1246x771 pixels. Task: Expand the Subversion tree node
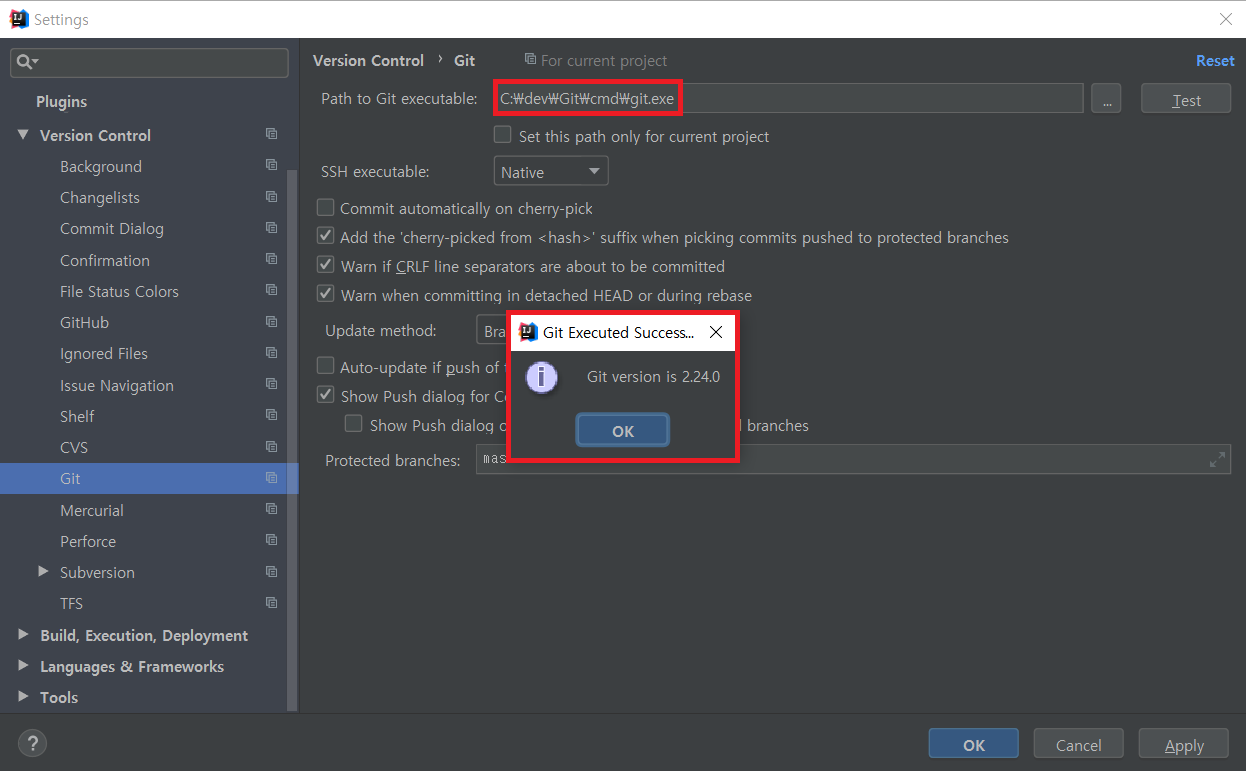click(x=43, y=572)
